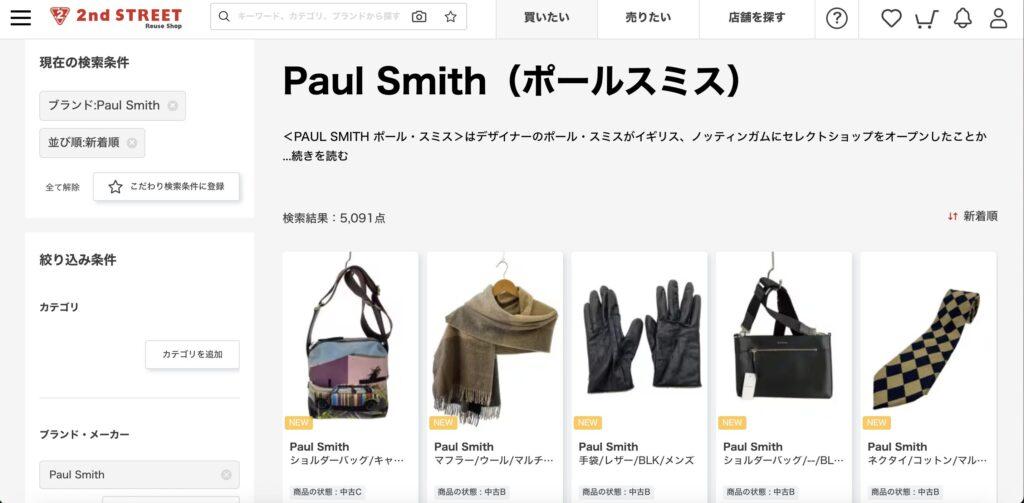This screenshot has height=503, width=1024.
Task: Remove the 並び順:新着順 filter chip
Action: tap(132, 143)
